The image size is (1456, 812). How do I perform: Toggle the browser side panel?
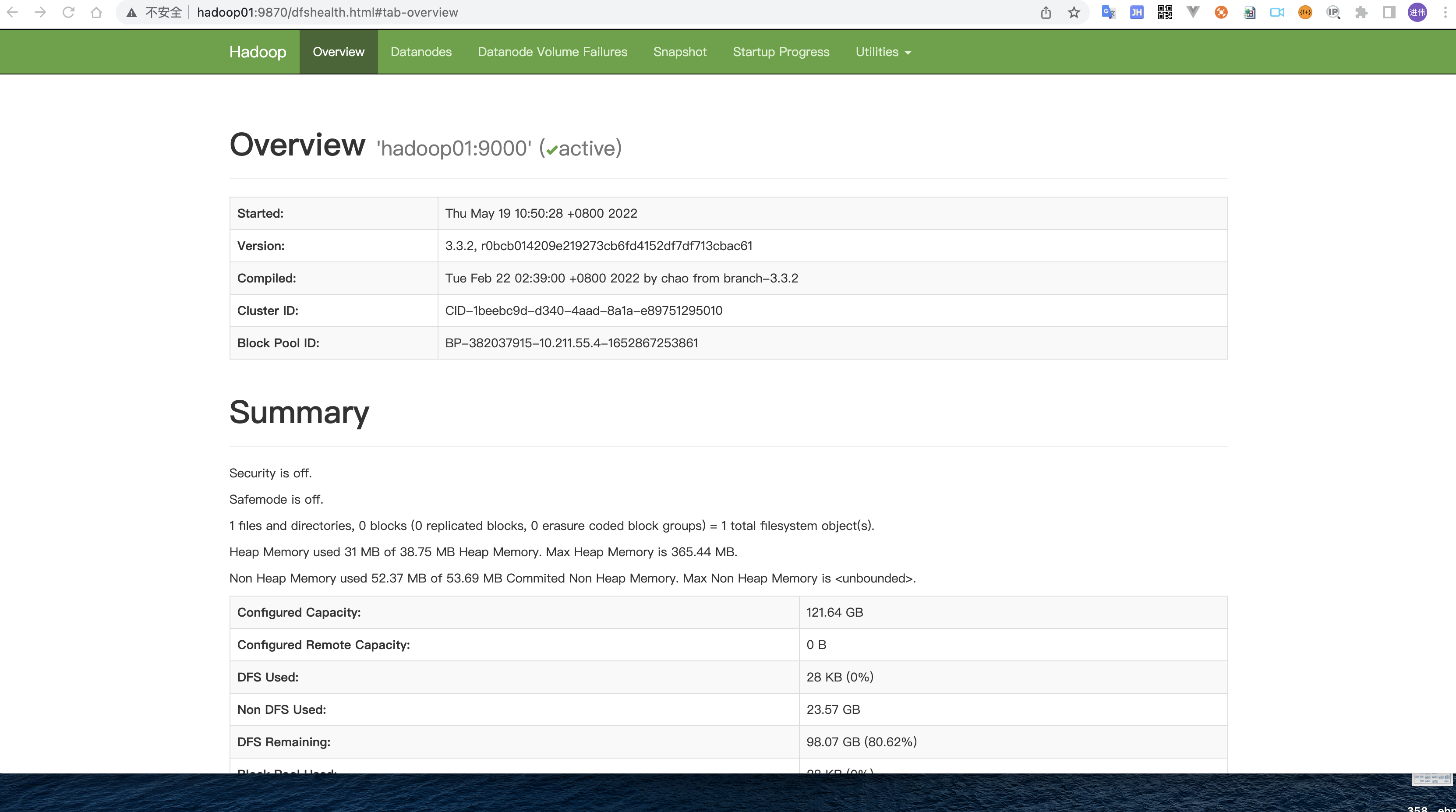point(1389,12)
